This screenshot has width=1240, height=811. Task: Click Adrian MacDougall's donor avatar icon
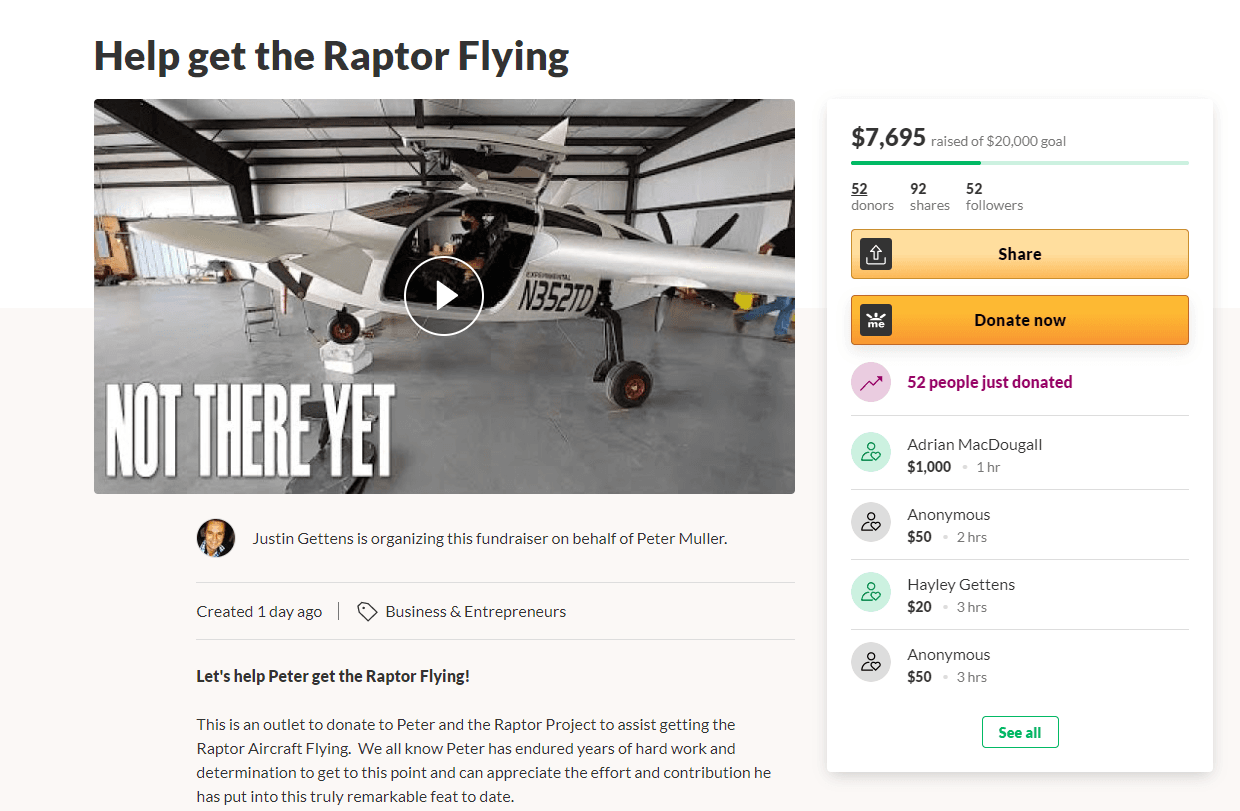tap(871, 452)
